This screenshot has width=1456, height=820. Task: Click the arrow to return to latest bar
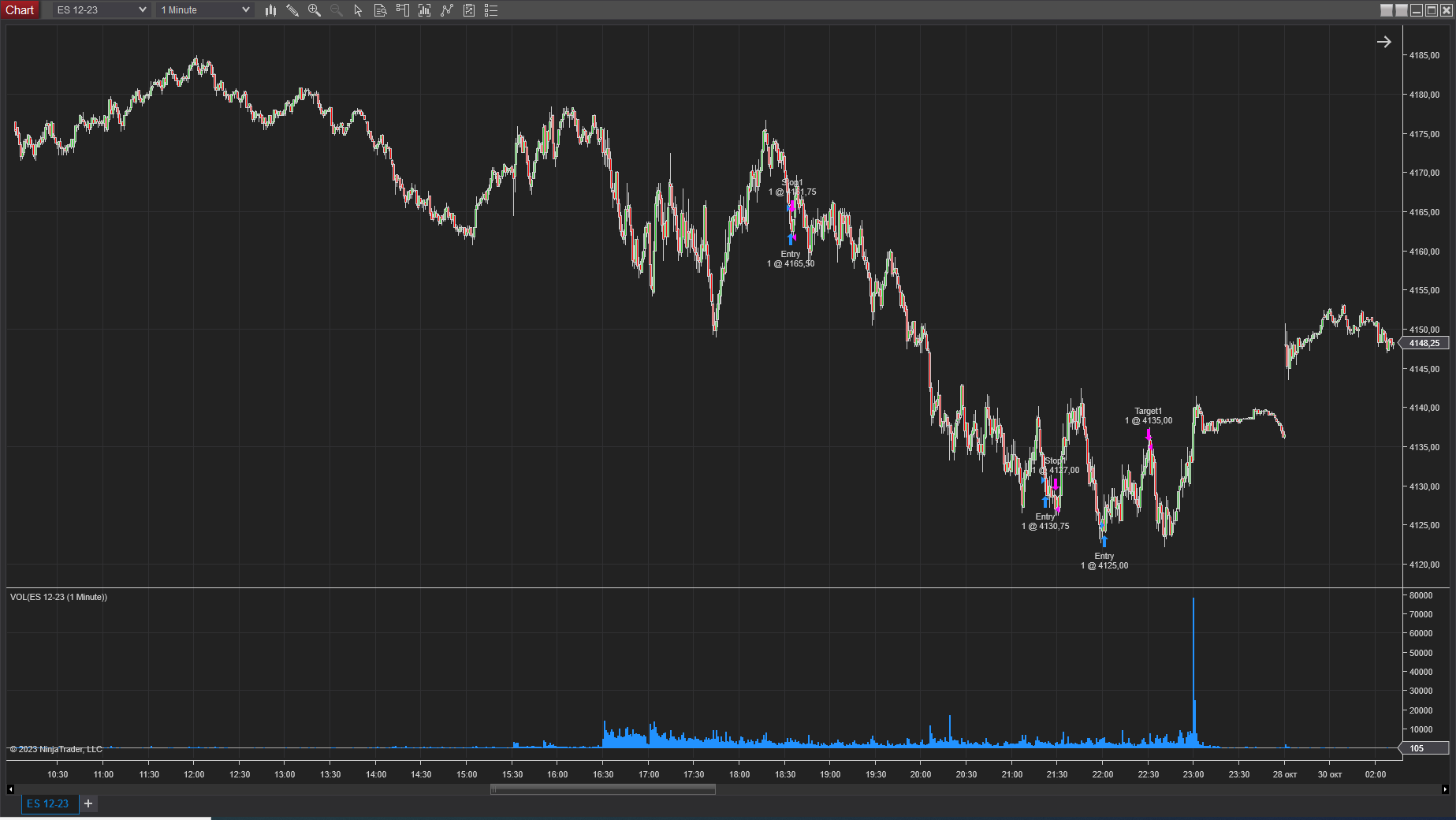point(1383,42)
